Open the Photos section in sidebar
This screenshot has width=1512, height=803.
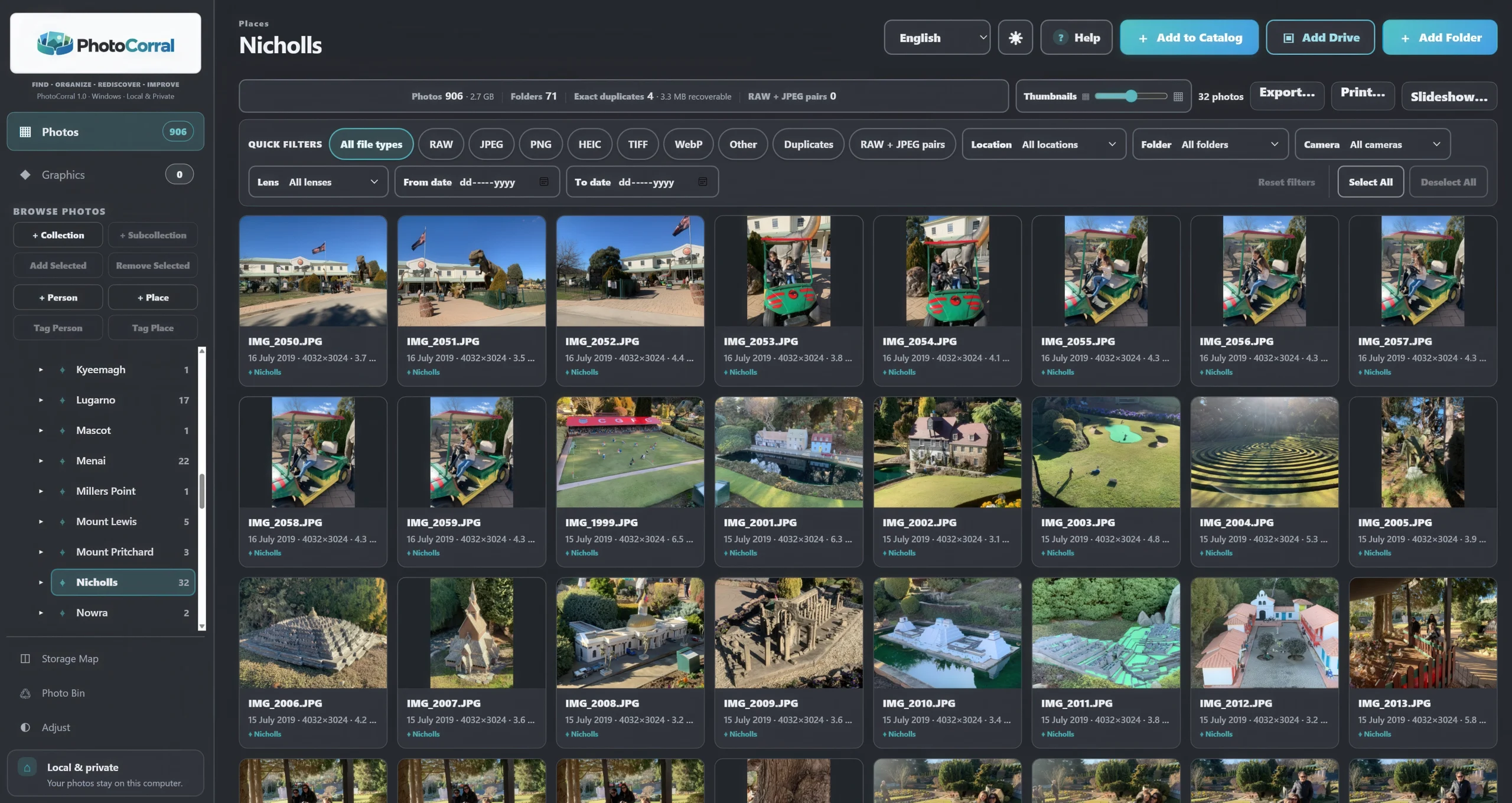[106, 132]
